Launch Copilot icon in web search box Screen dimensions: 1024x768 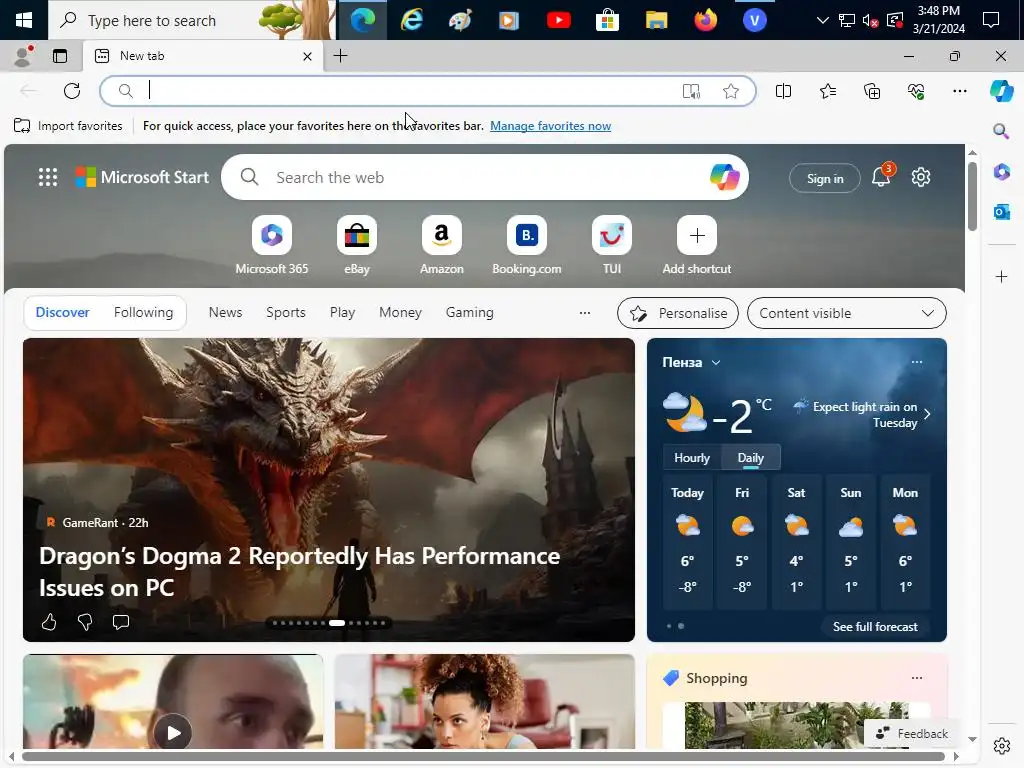click(x=724, y=177)
